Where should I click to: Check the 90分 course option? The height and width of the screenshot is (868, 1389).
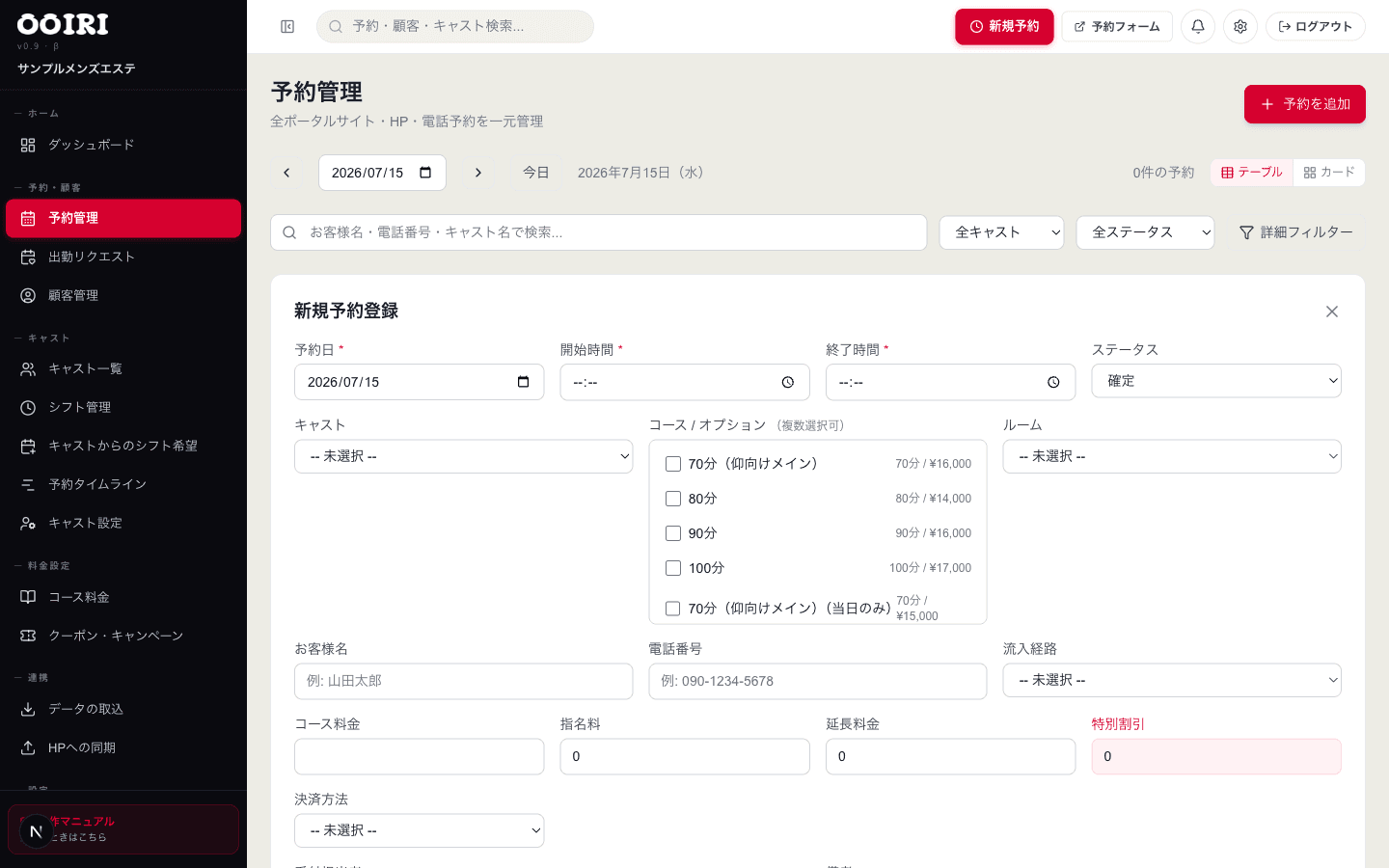coord(673,533)
